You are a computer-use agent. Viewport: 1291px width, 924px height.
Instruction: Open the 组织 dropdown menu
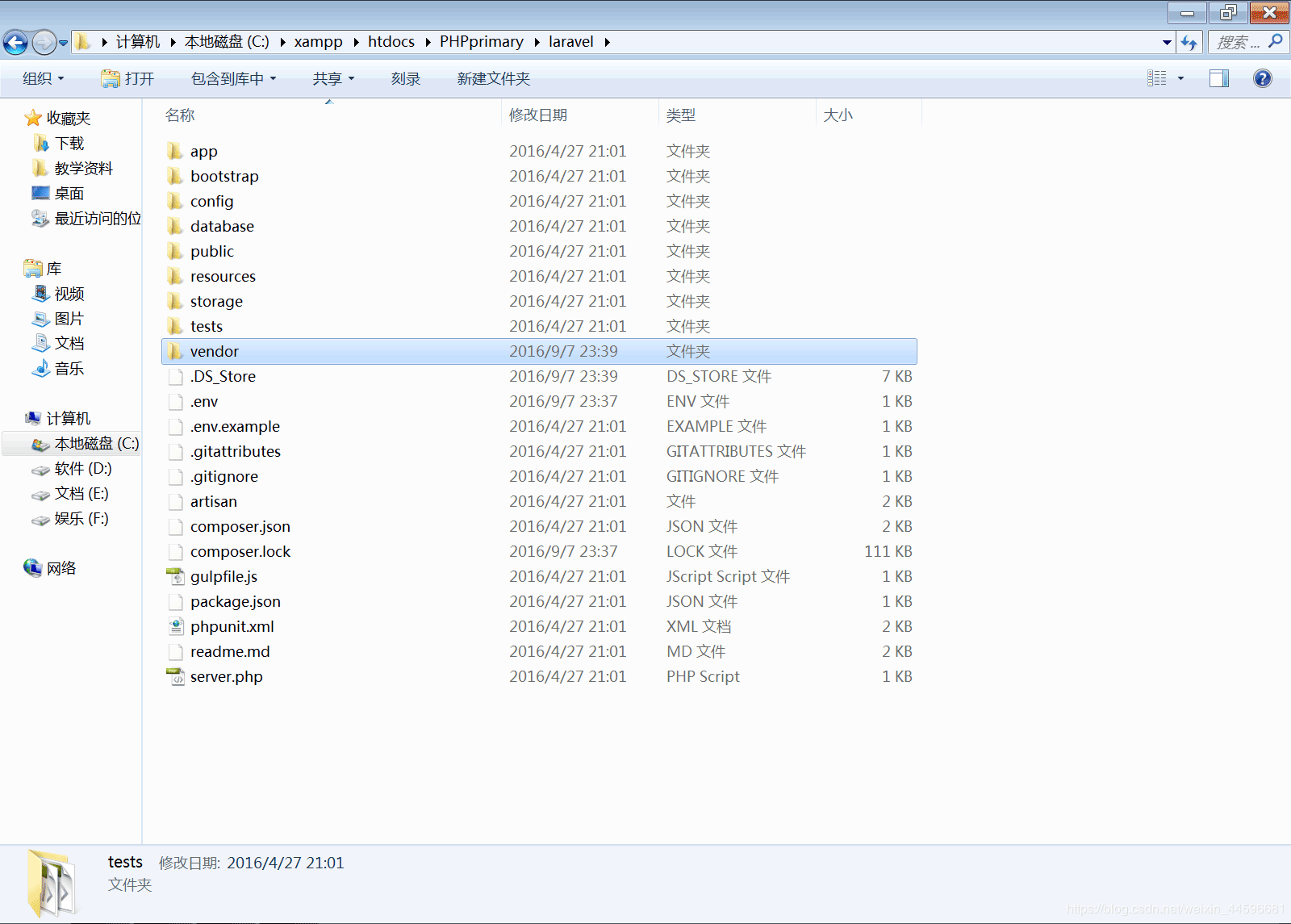pyautogui.click(x=43, y=78)
